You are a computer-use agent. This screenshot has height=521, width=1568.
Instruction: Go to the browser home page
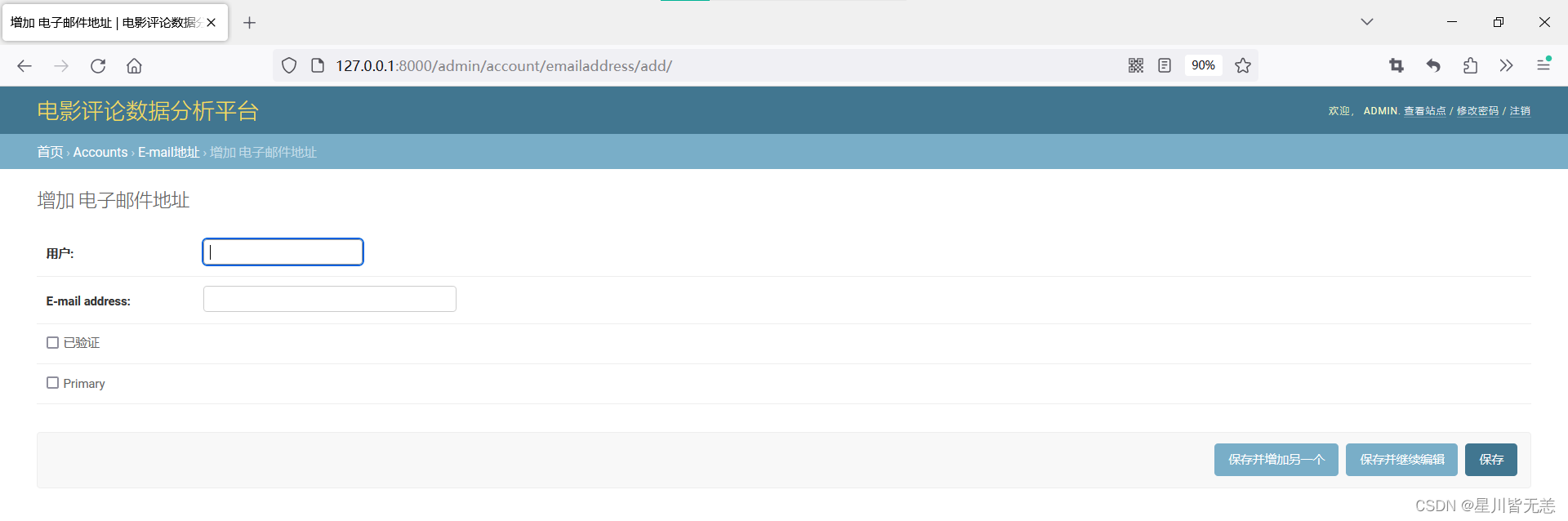(134, 66)
